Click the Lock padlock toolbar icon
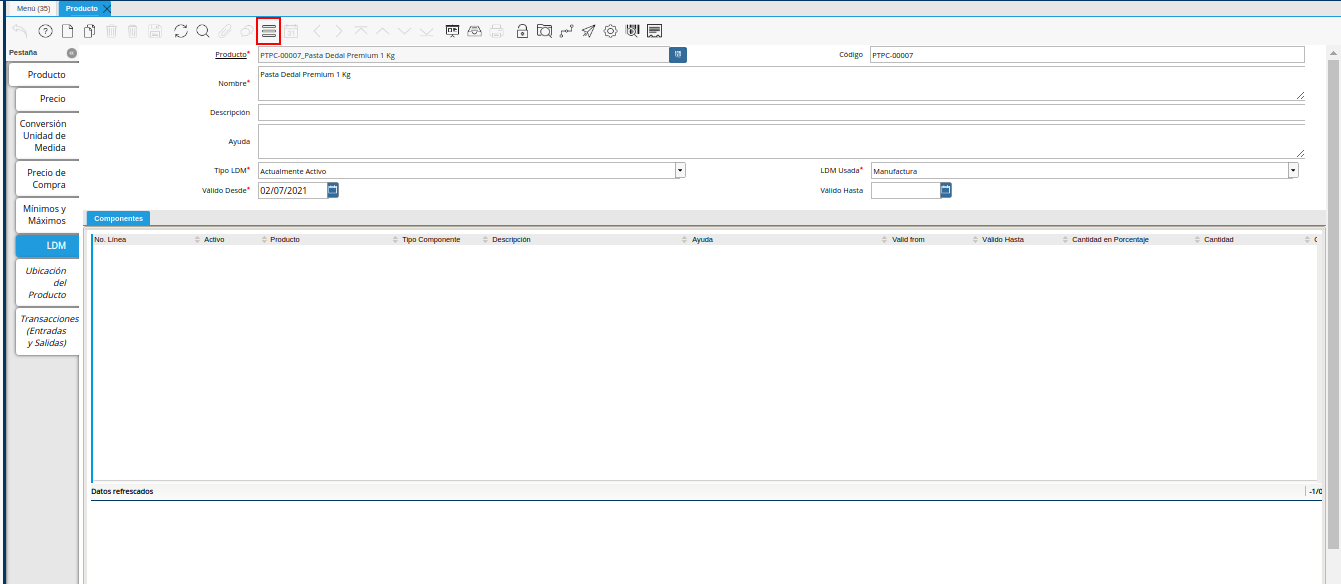This screenshot has height=584, width=1341. click(522, 31)
